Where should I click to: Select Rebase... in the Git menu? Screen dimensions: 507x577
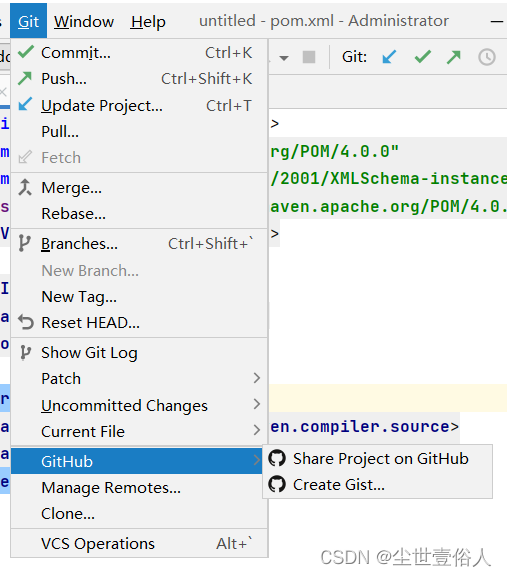(x=139, y=214)
